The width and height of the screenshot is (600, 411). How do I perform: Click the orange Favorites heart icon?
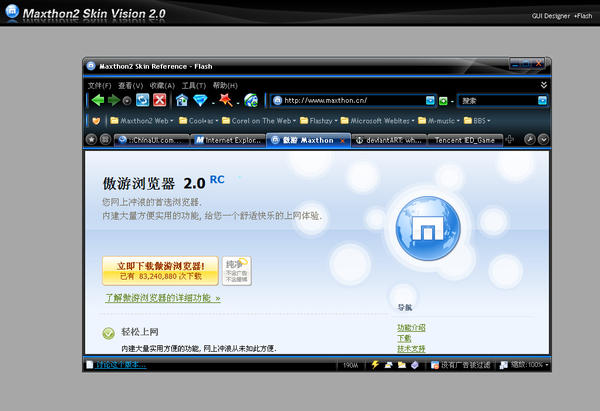pyautogui.click(x=96, y=121)
